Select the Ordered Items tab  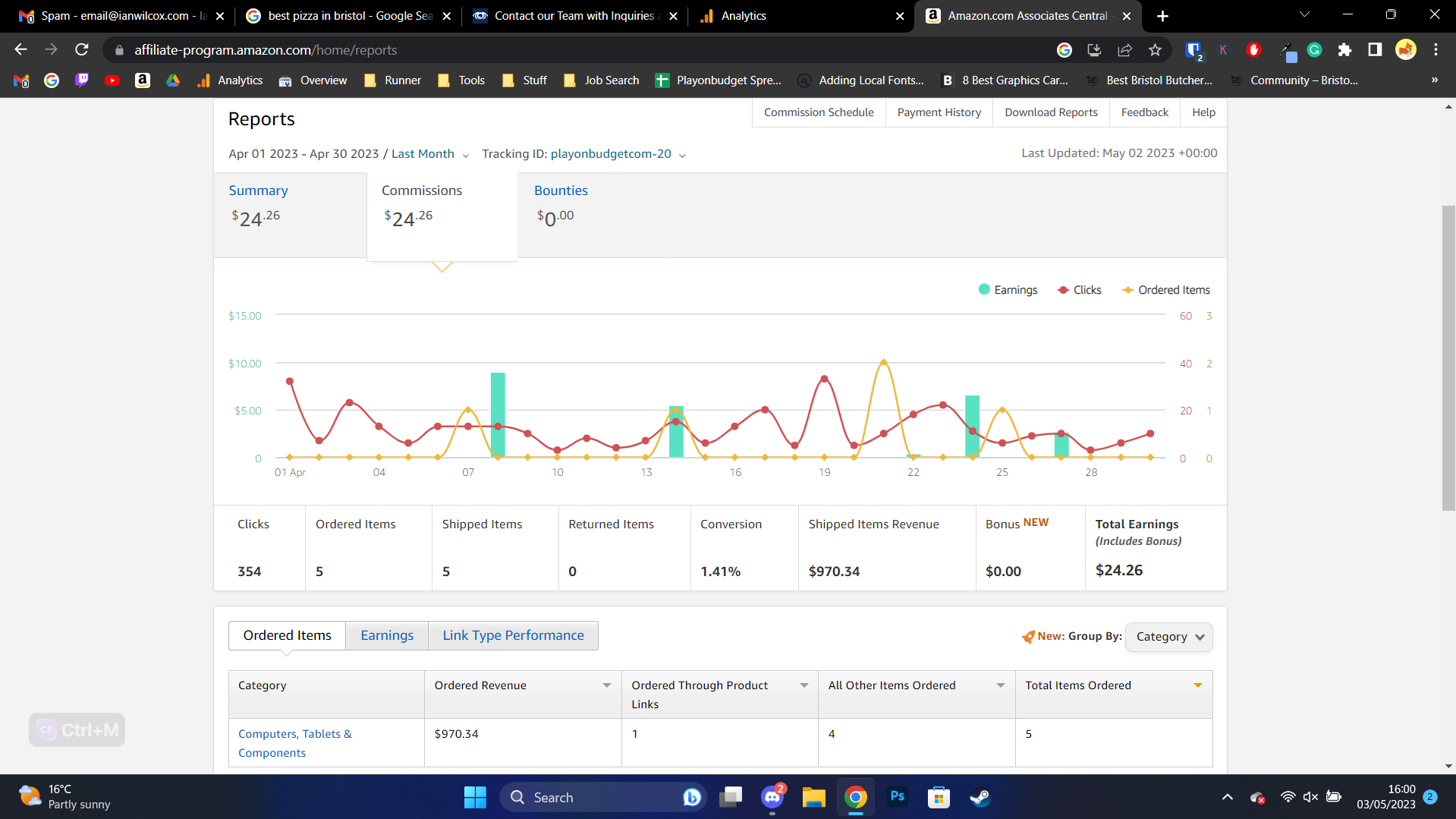287,635
